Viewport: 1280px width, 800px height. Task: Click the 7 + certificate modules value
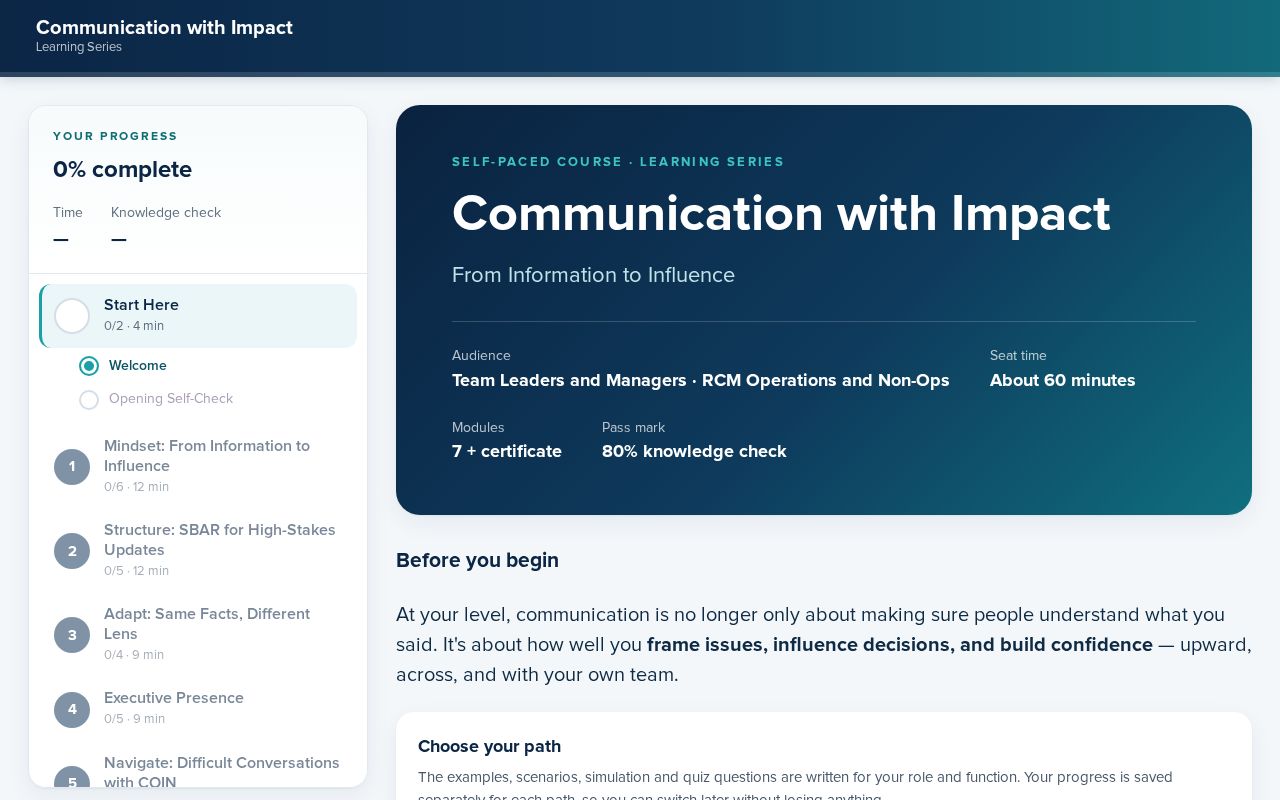[x=507, y=451]
